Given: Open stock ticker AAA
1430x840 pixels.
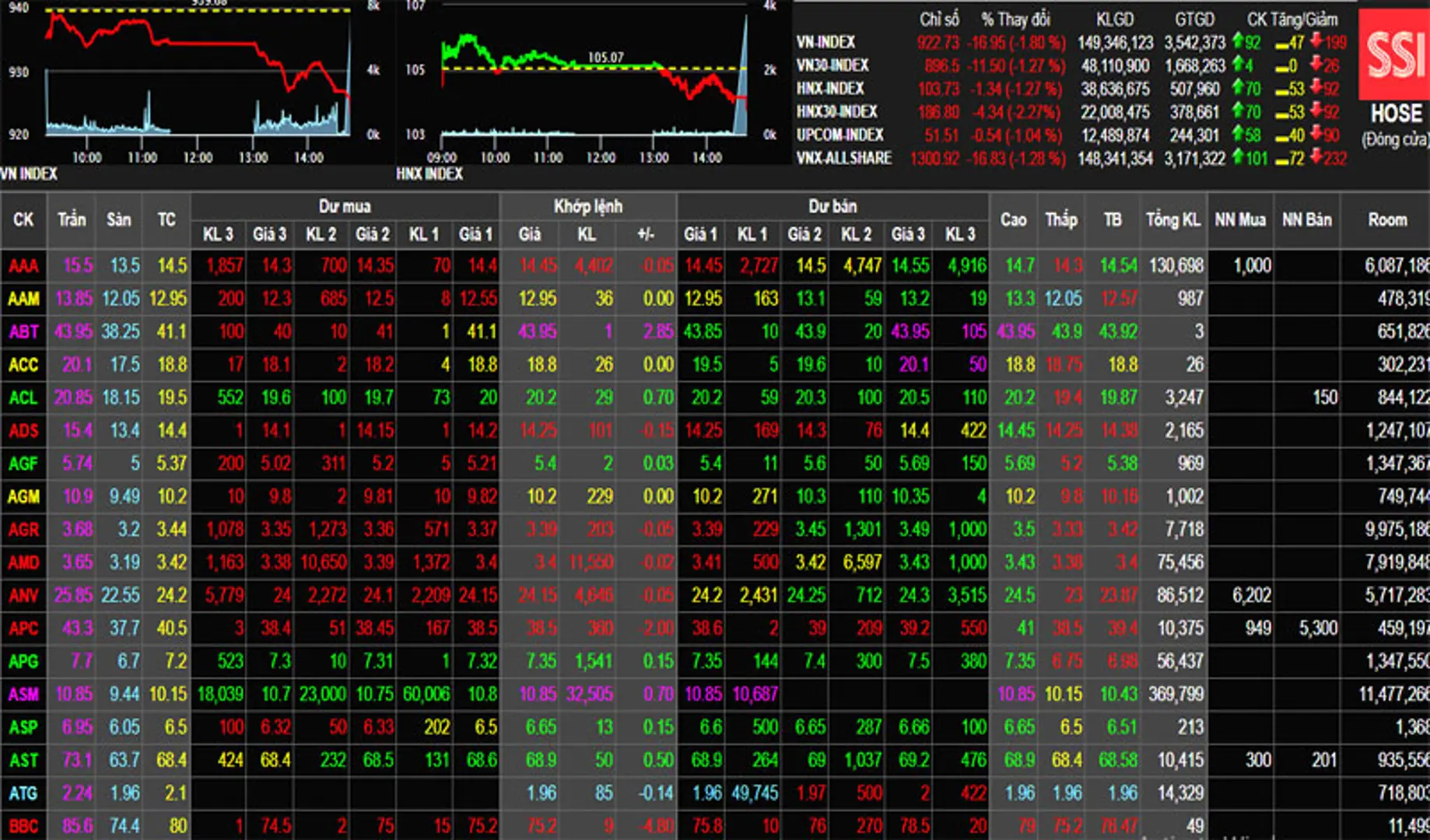Looking at the screenshot, I should pos(23,266).
